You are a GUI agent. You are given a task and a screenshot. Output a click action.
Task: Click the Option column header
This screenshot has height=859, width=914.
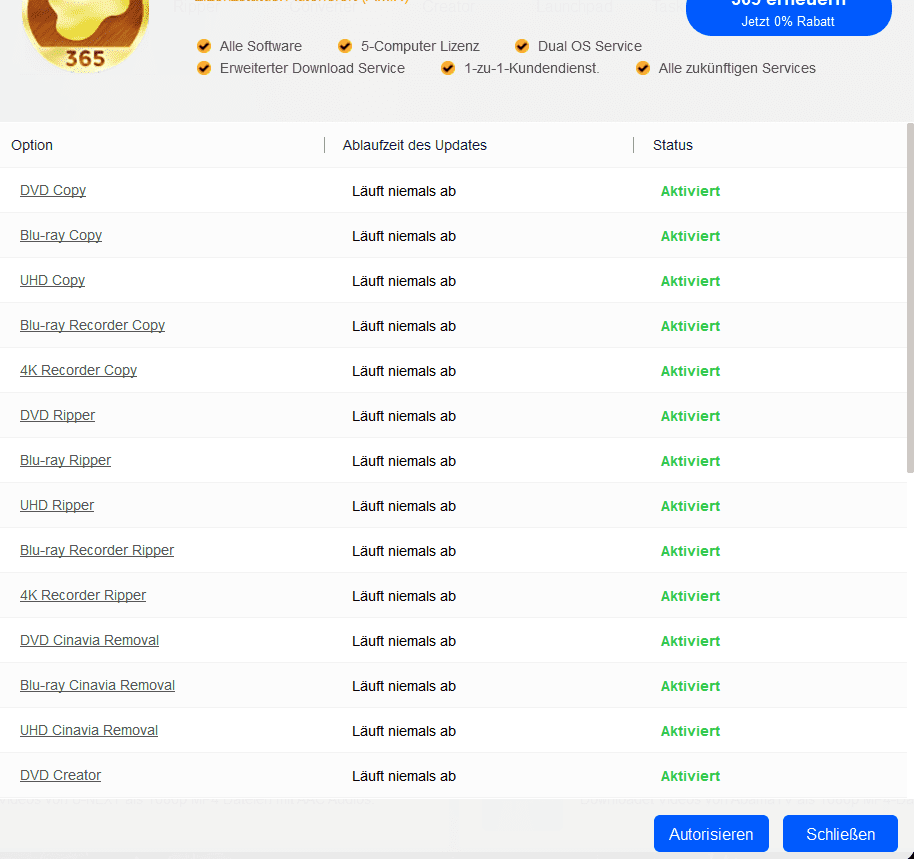(32, 145)
